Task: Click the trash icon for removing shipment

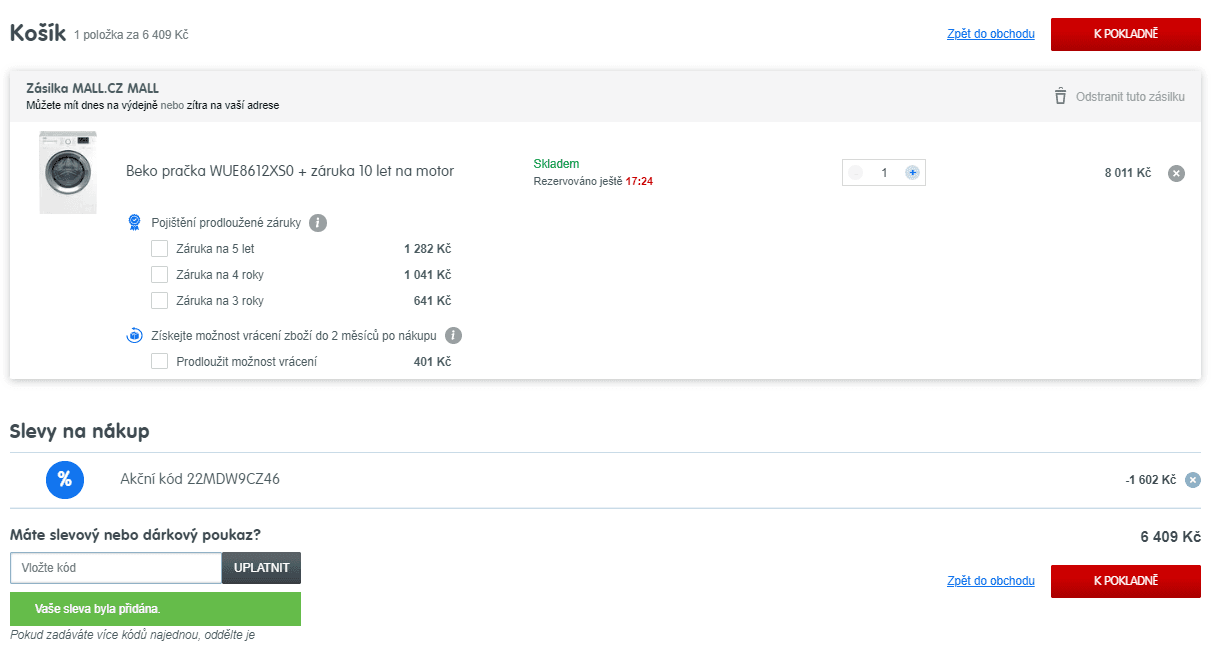Action: pos(1060,96)
